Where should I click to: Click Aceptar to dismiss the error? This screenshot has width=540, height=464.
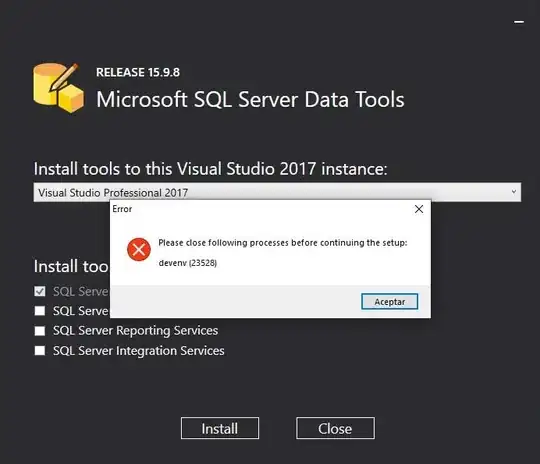coord(390,302)
